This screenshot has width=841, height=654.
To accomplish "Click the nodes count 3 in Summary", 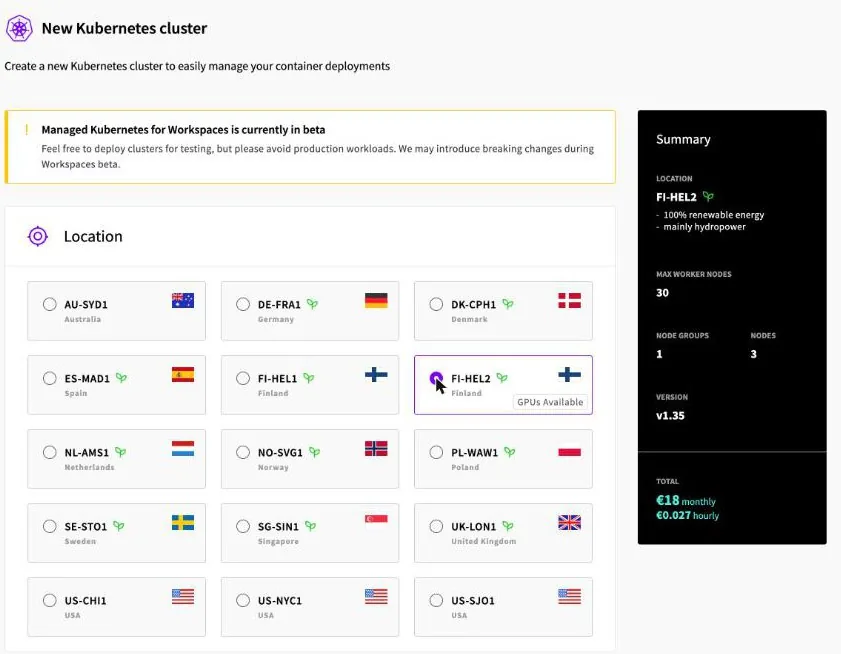I will 754,354.
